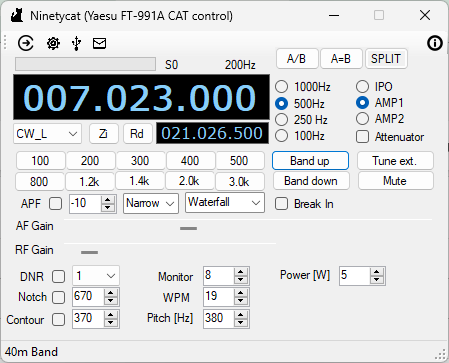
Task: Increase the APF value with up arrow
Action: pos(108,199)
